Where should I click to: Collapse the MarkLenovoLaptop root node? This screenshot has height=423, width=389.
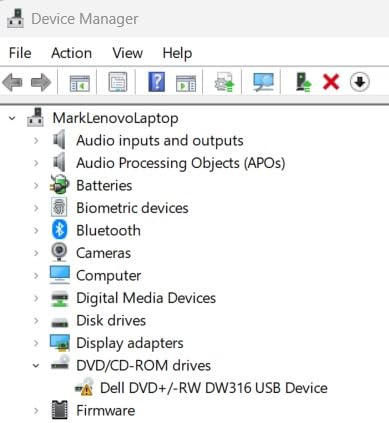pyautogui.click(x=12, y=118)
